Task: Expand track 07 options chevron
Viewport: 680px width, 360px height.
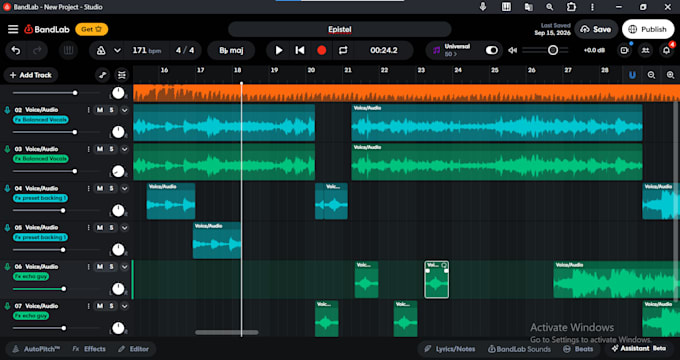Action: [x=124, y=306]
